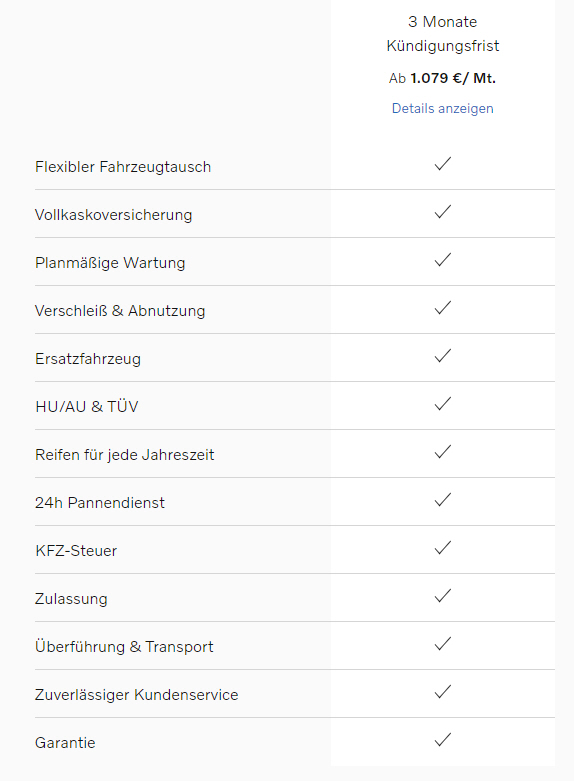
Task: Click the checkmark for Flexibler Fahrzeugtausch
Action: [x=442, y=164]
